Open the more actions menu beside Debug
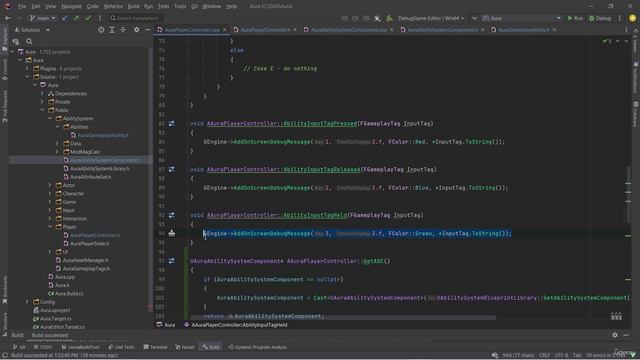 point(620,18)
